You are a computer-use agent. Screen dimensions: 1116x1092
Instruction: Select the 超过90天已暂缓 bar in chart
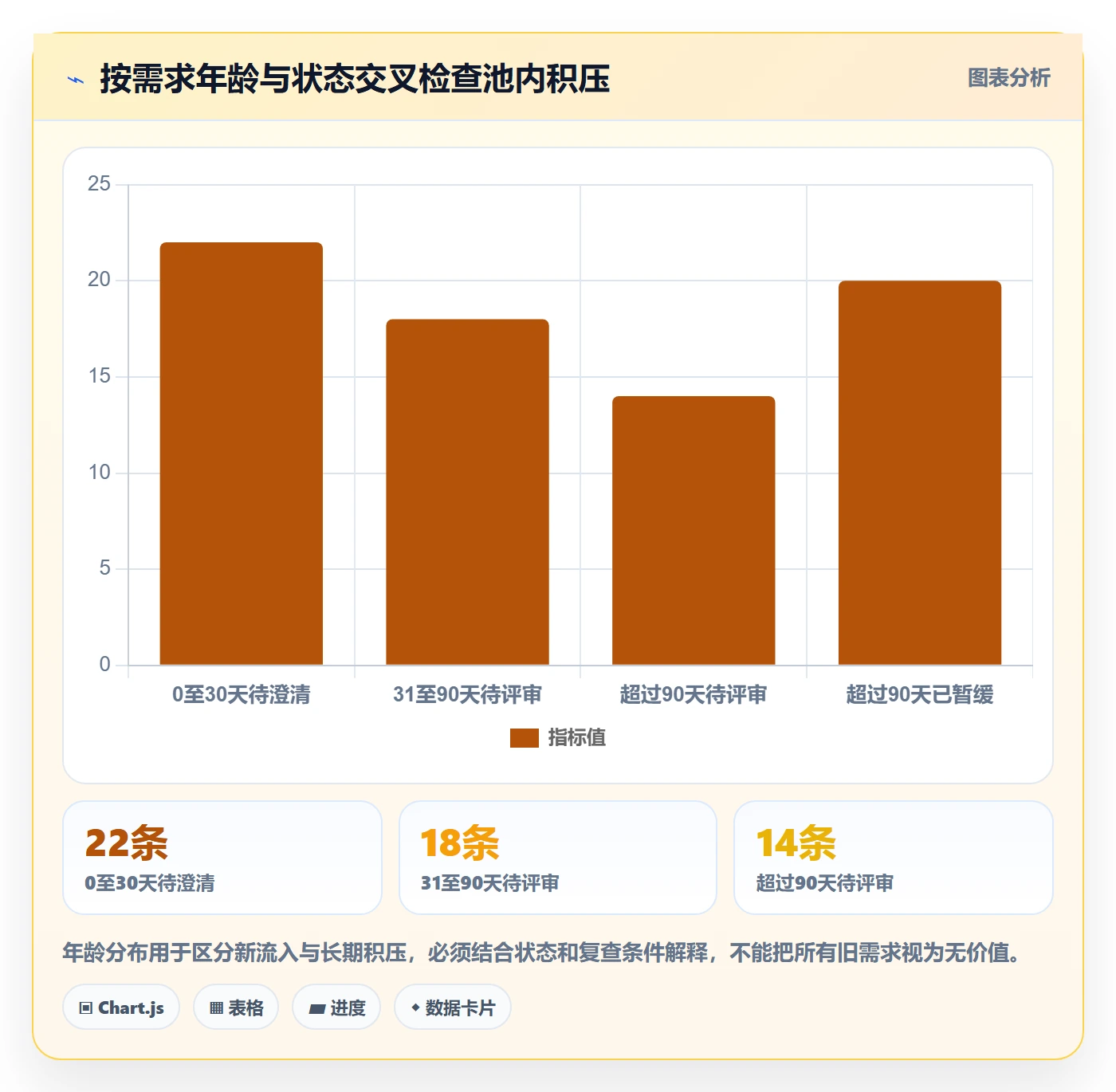(x=920, y=473)
